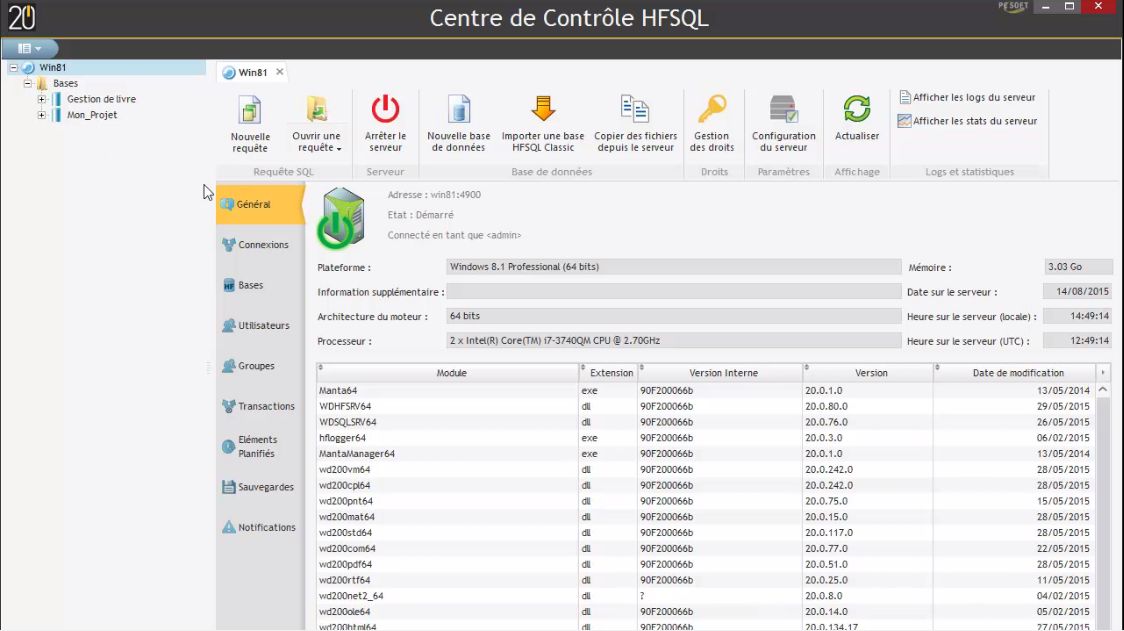Click the Mémoire value field
The height and width of the screenshot is (631, 1124).
coord(1078,267)
